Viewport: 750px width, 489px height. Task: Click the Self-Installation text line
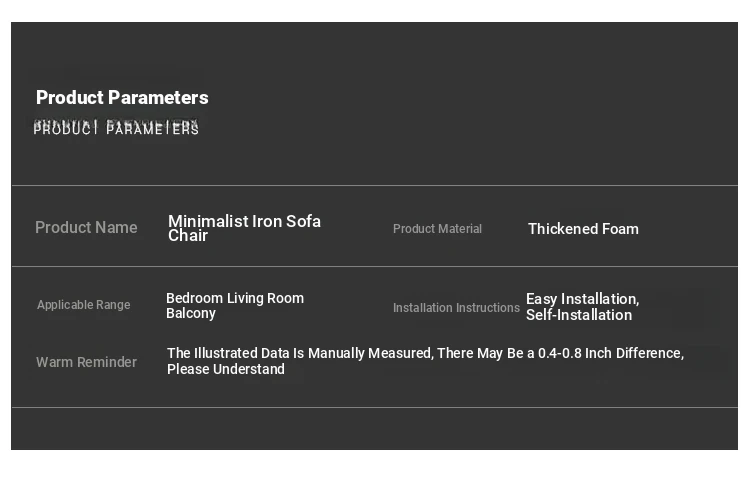pos(579,315)
